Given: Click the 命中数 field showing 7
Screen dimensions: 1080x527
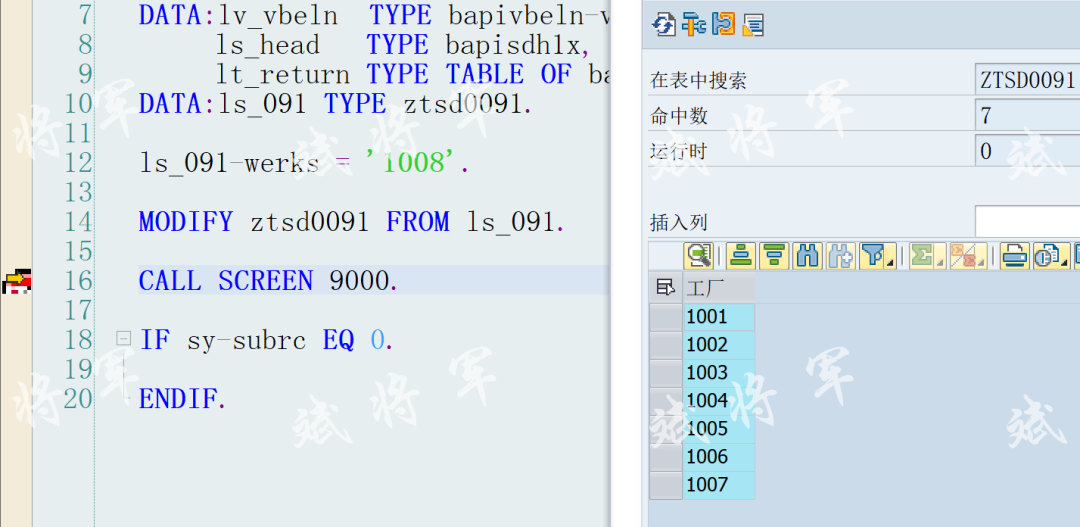Looking at the screenshot, I should 1028,115.
